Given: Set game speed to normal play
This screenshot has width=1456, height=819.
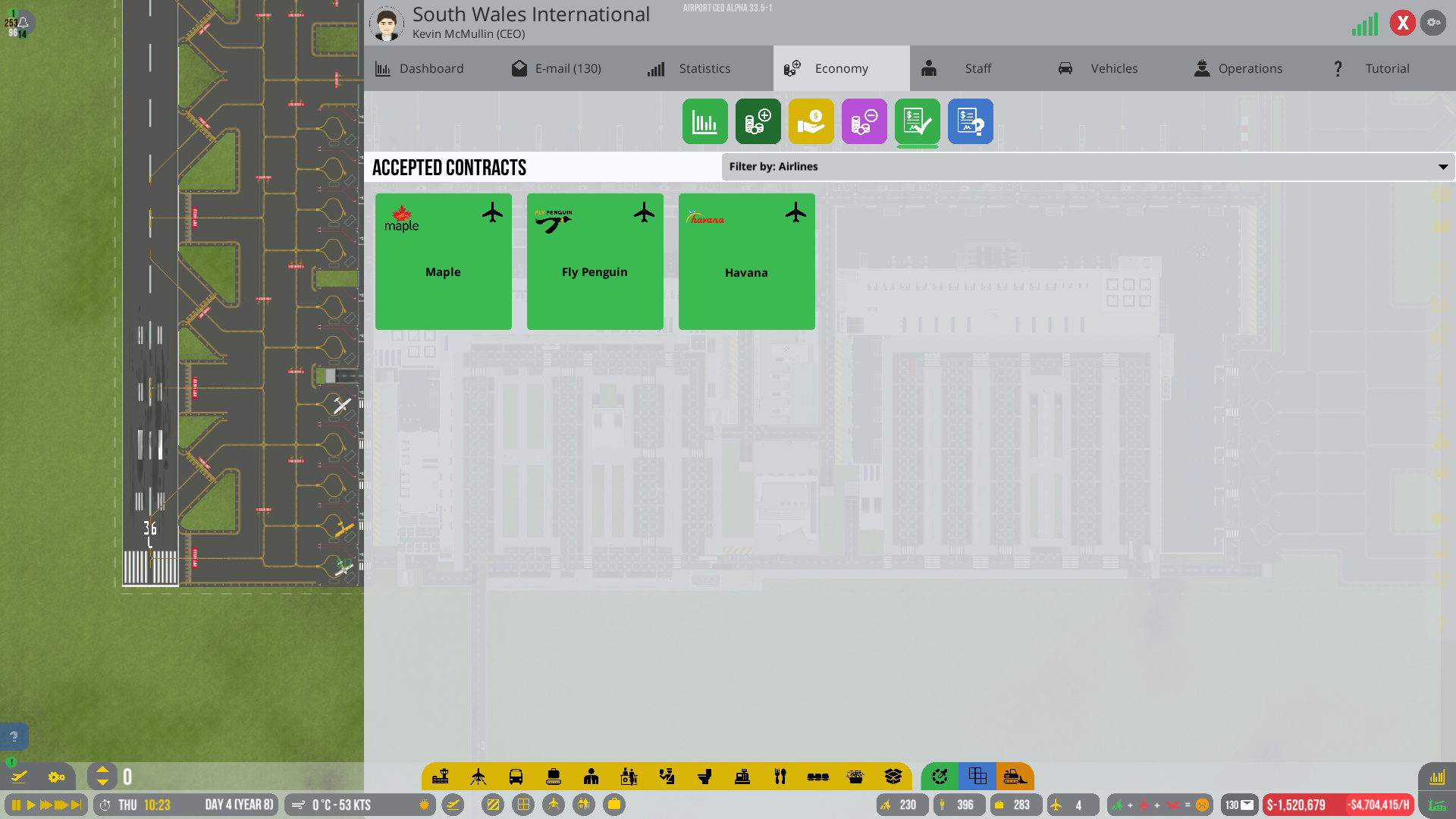Looking at the screenshot, I should point(31,805).
